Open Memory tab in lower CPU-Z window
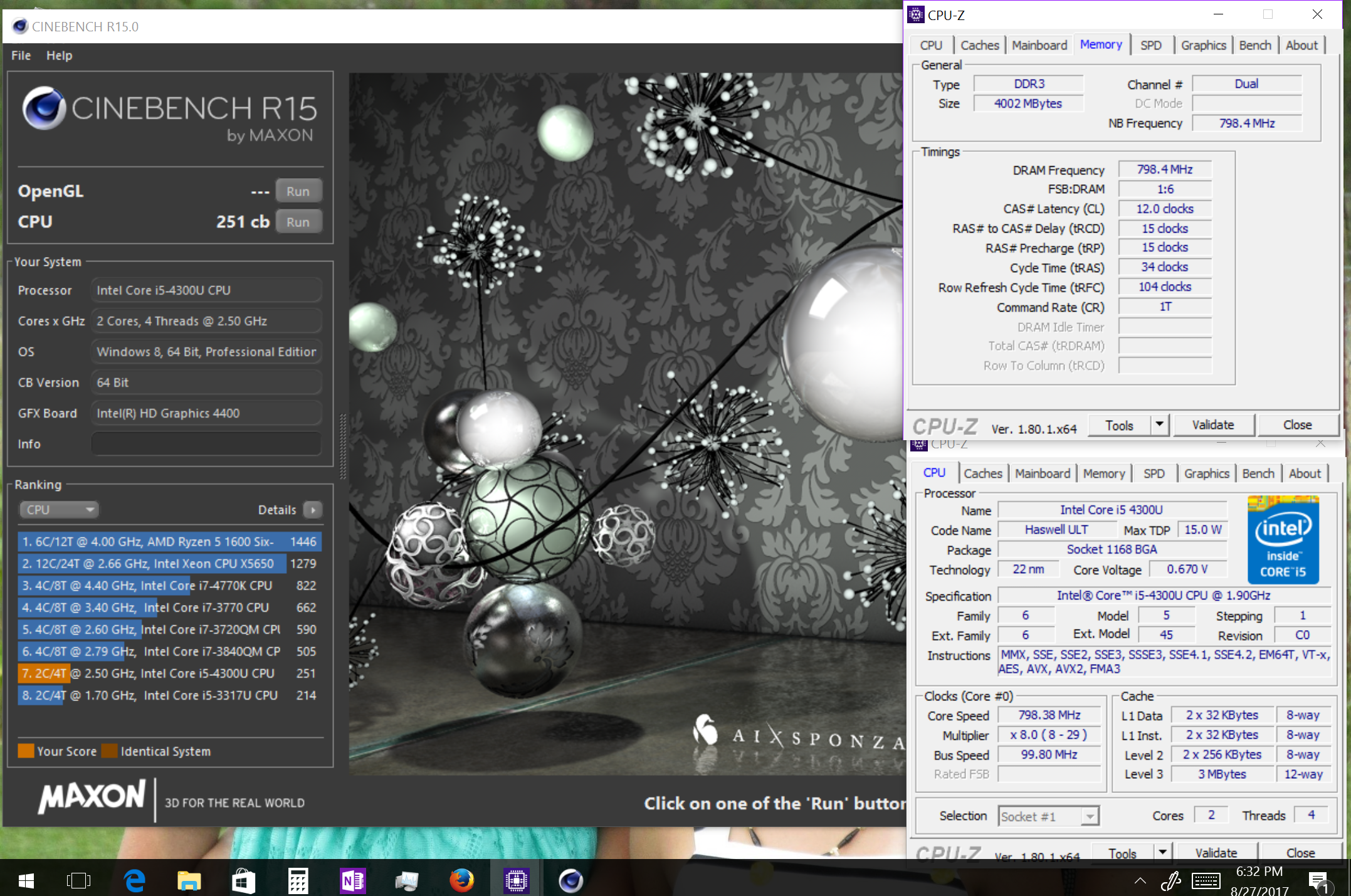The height and width of the screenshot is (896, 1351). 1104,473
